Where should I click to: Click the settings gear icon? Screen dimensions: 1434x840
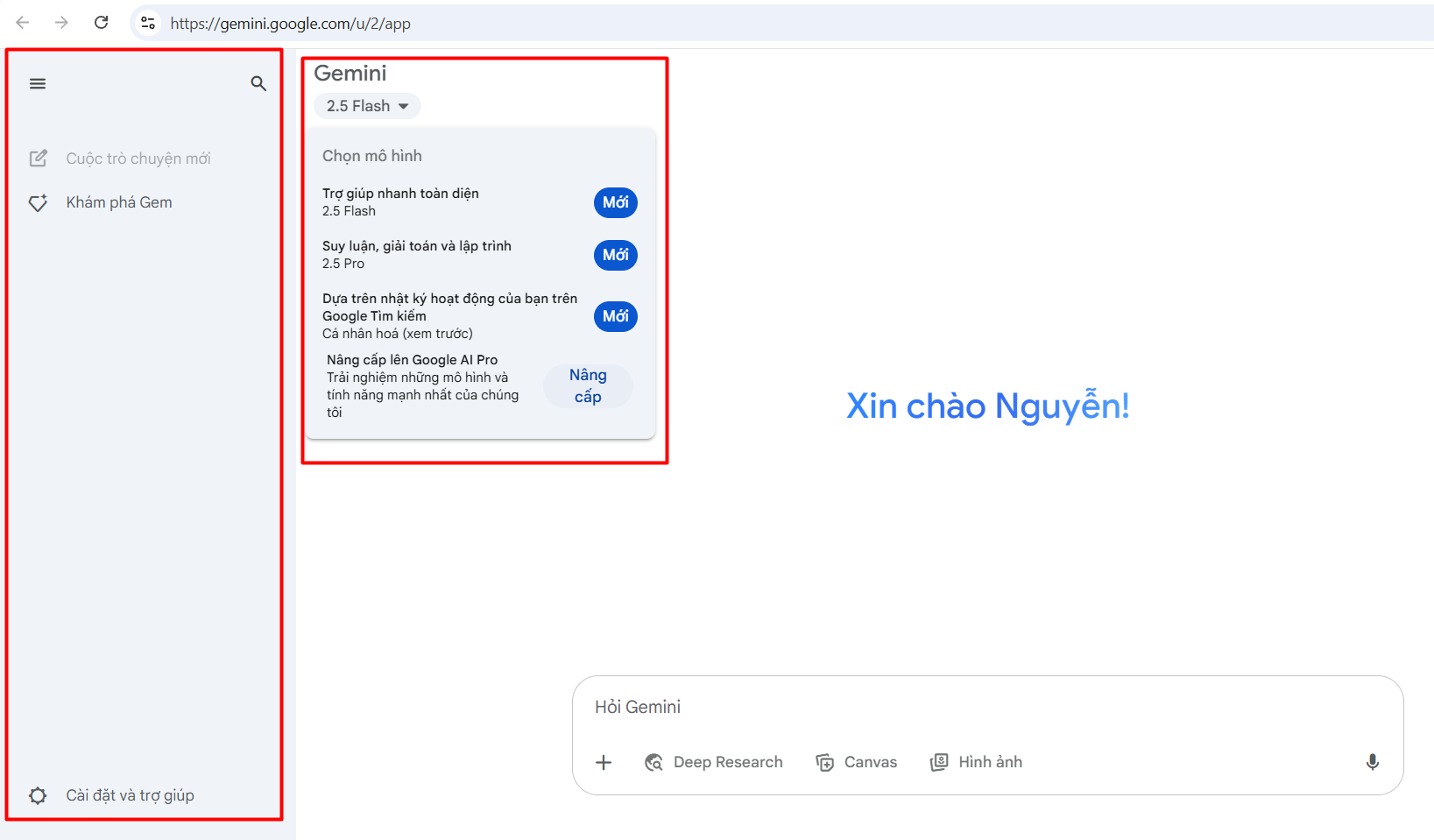point(38,795)
